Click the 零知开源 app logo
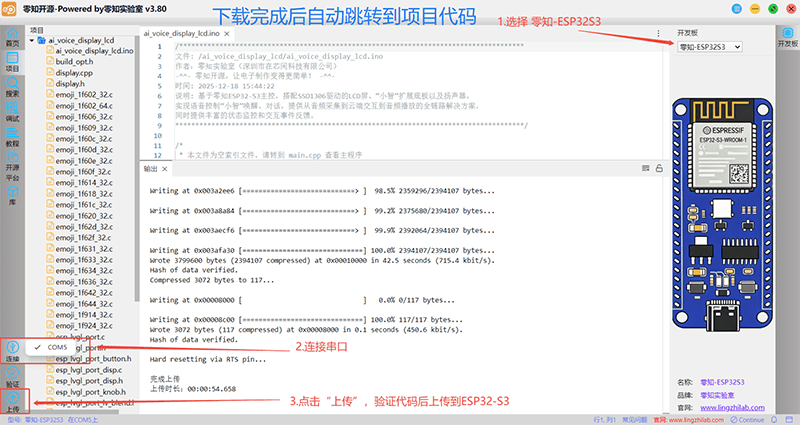 tap(9, 9)
